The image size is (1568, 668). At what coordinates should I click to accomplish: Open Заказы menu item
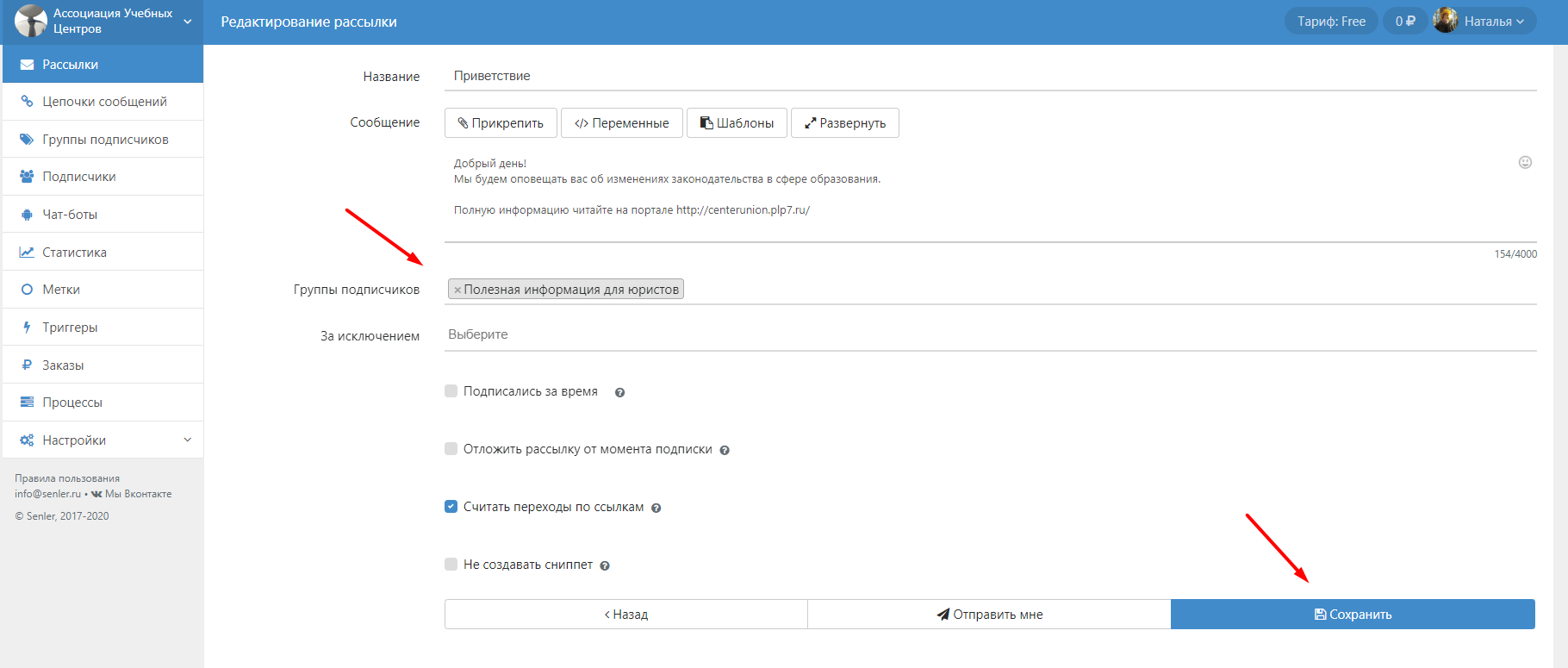coord(103,365)
